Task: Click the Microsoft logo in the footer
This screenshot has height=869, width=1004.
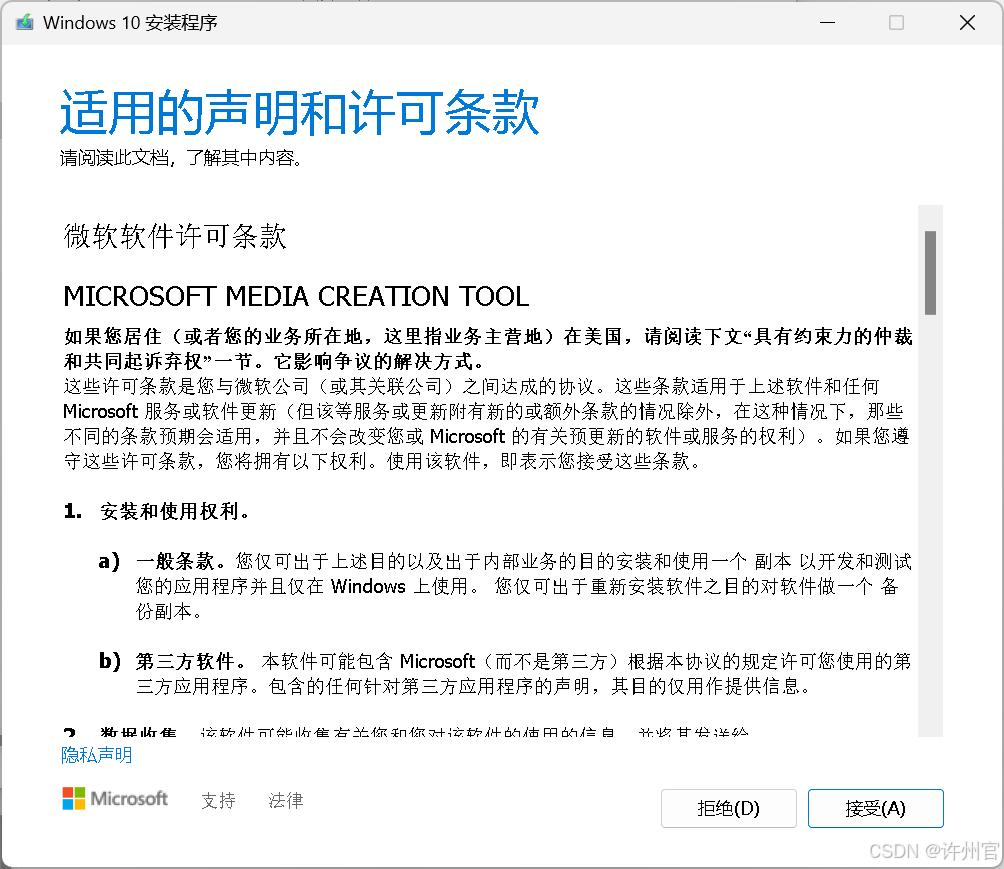Action: pyautogui.click(x=115, y=799)
